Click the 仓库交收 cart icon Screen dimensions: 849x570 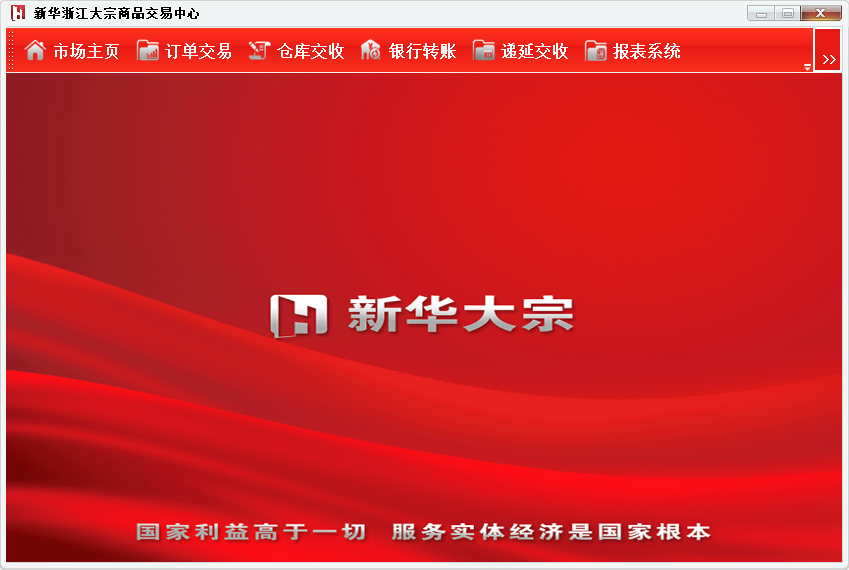tap(259, 50)
